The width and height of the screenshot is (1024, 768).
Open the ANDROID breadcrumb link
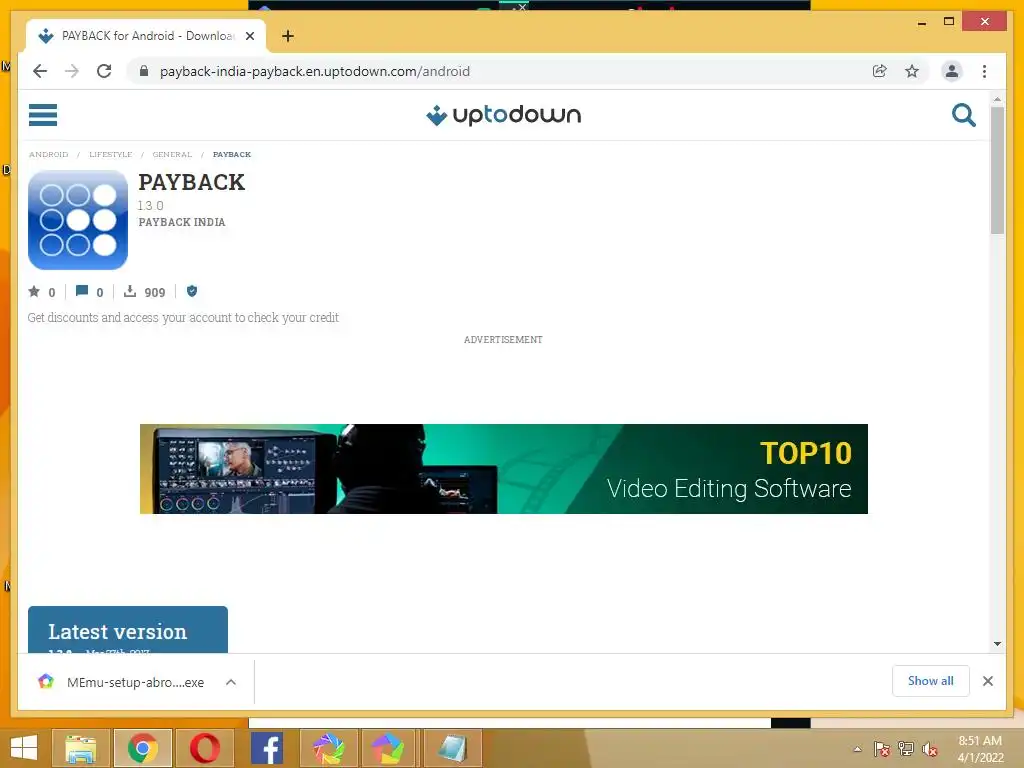pos(48,155)
